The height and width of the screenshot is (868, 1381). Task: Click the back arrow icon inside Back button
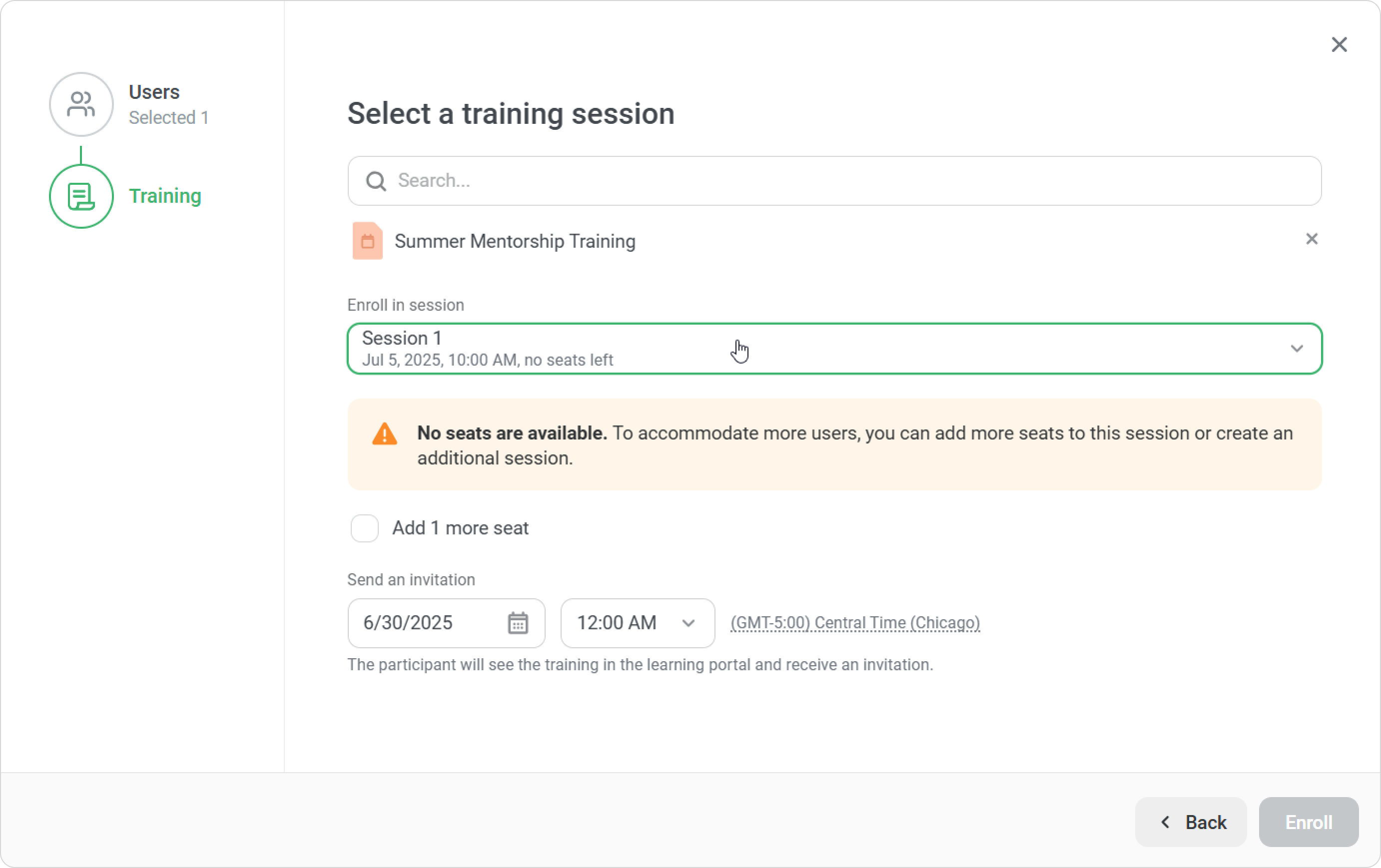pos(1165,822)
